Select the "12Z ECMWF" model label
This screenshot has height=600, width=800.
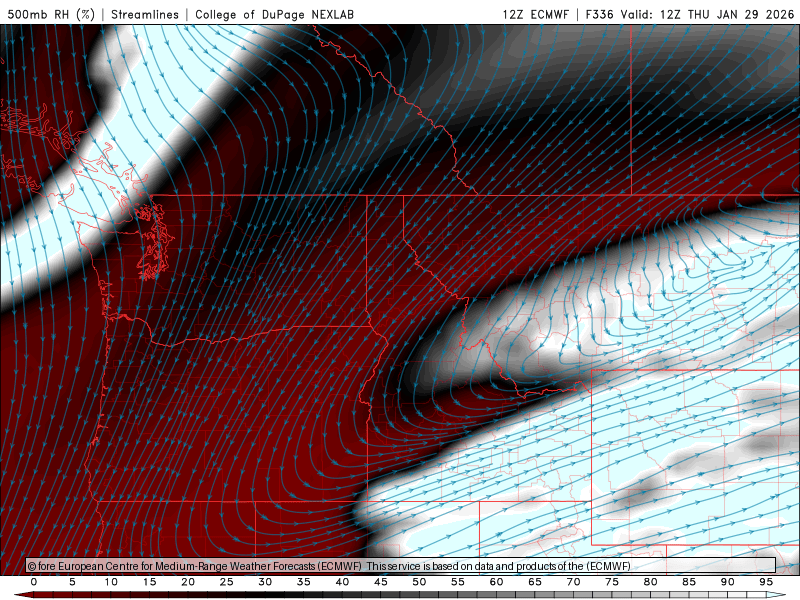535,14
